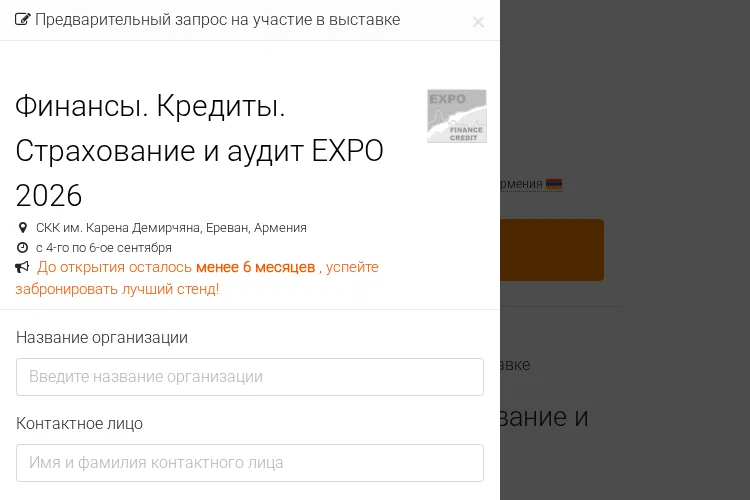The height and width of the screenshot is (500, 750).
Task: Focus the organization name input field
Action: [x=250, y=377]
